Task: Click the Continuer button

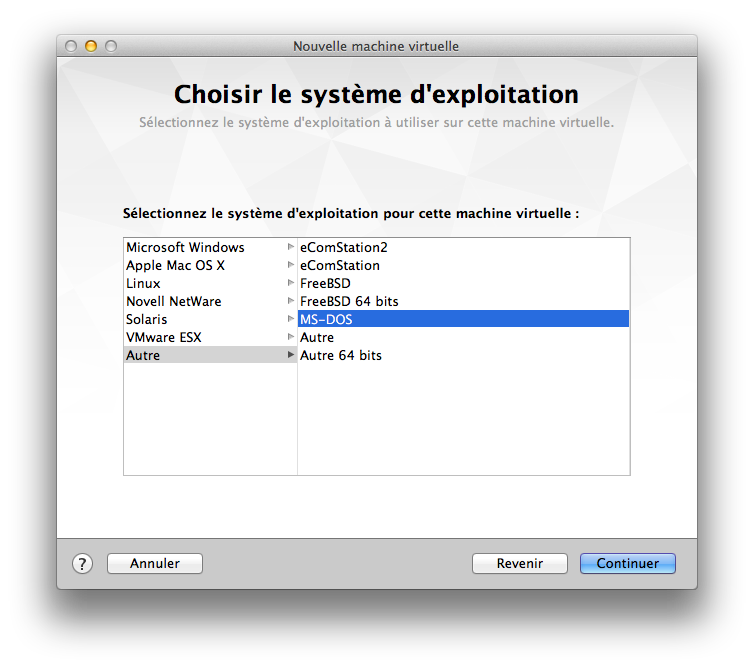Action: [x=628, y=563]
